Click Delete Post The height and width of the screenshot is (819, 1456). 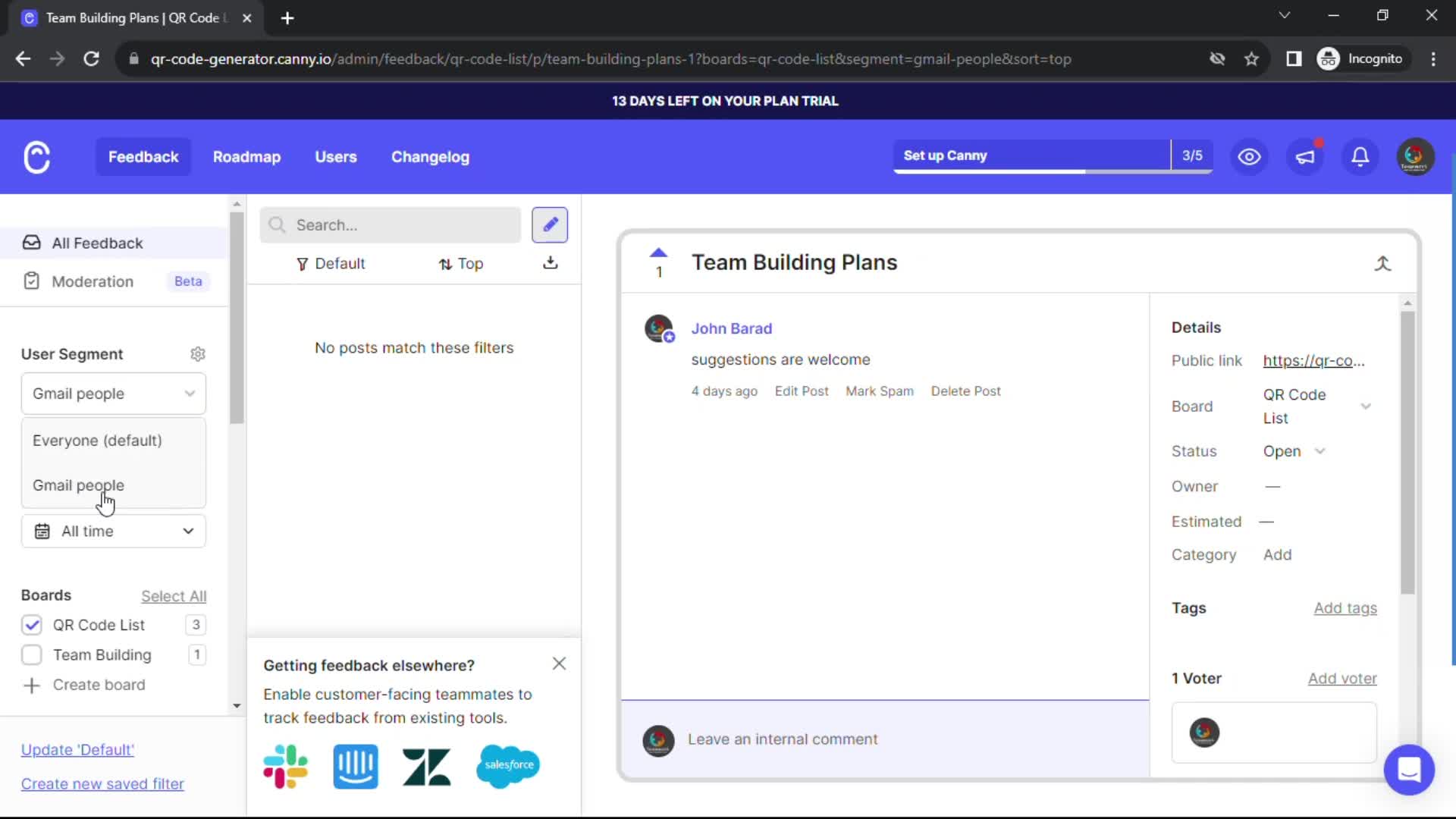coord(965,391)
